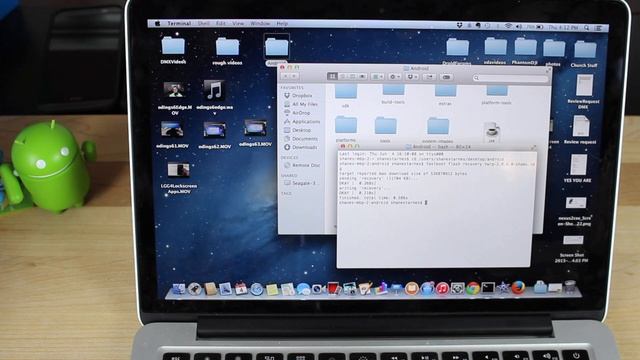Select Desktop in Finder sidebar

[x=298, y=130]
